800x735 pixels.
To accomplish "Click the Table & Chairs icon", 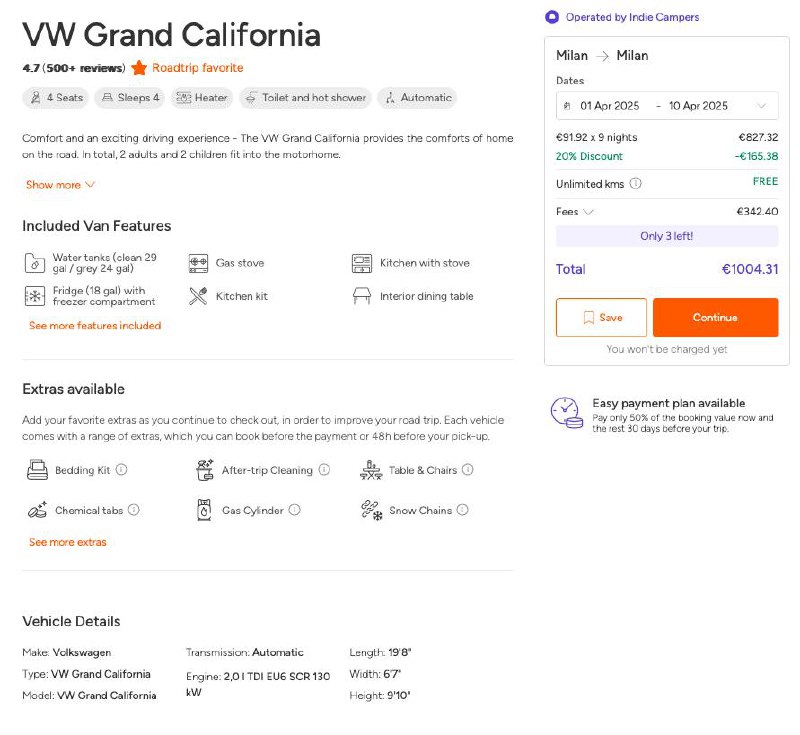I will [x=371, y=470].
